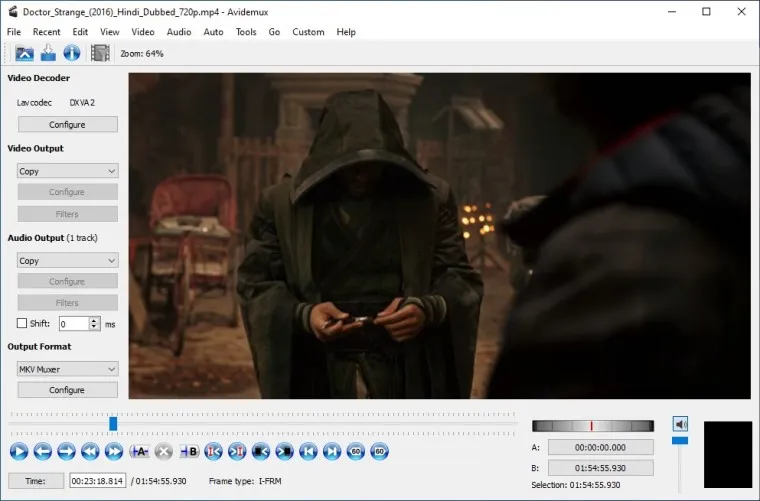Viewport: 760px width, 501px height.
Task: Open the Audio menu
Action: (x=179, y=32)
